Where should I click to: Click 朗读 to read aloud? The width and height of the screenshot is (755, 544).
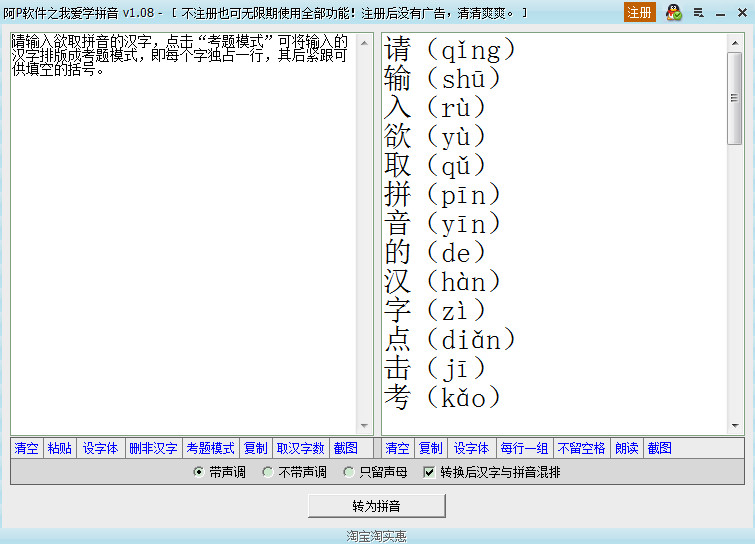tap(626, 448)
